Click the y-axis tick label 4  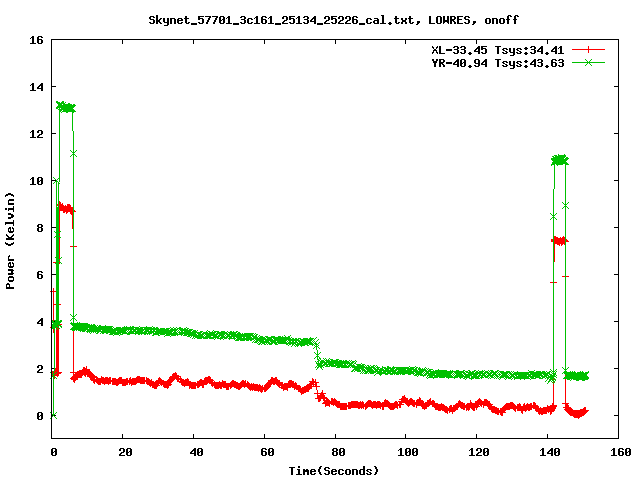(x=40, y=322)
